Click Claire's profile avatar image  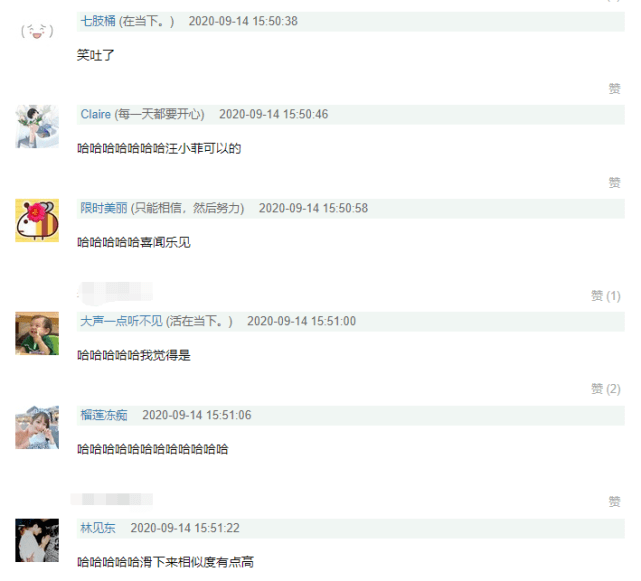pos(37,127)
